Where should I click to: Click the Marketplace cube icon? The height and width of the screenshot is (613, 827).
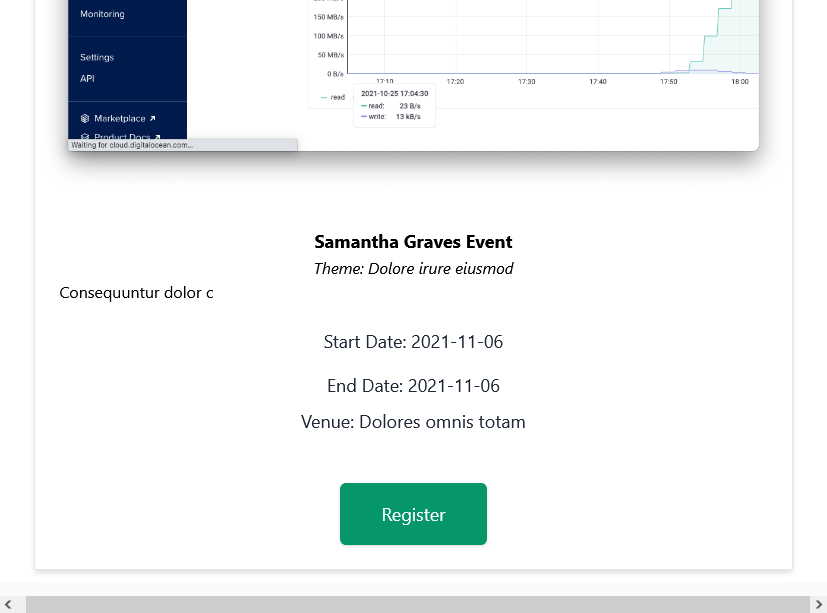pos(85,119)
